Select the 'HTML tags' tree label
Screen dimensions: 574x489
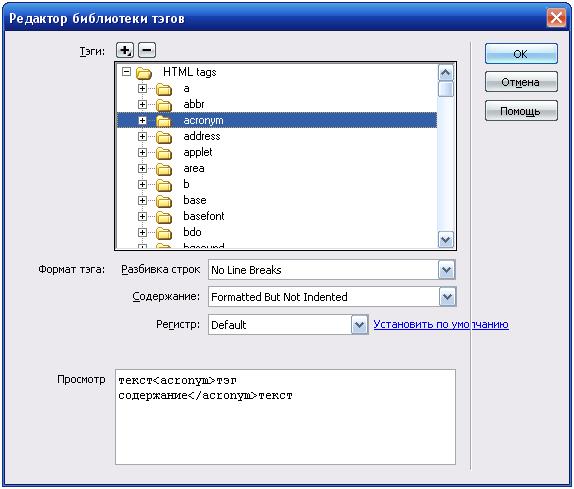[x=190, y=72]
